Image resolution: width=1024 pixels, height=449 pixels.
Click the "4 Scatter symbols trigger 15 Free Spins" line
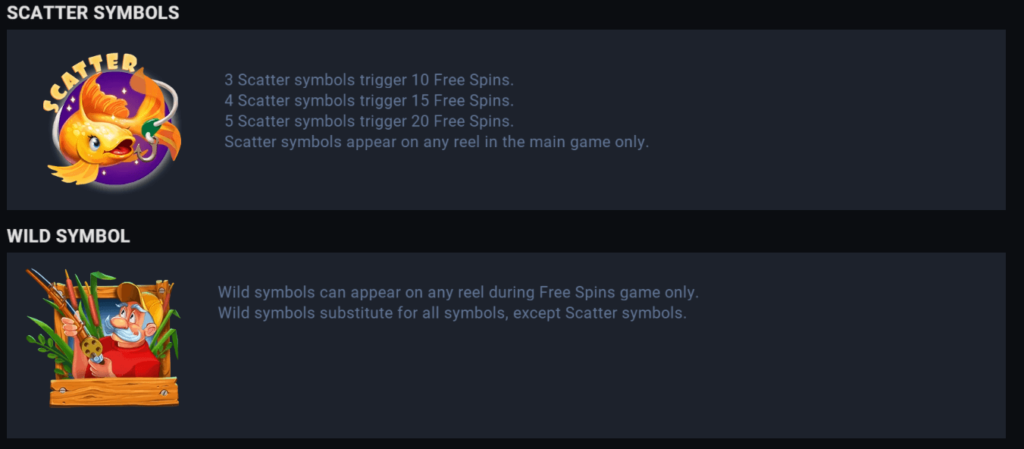370,101
